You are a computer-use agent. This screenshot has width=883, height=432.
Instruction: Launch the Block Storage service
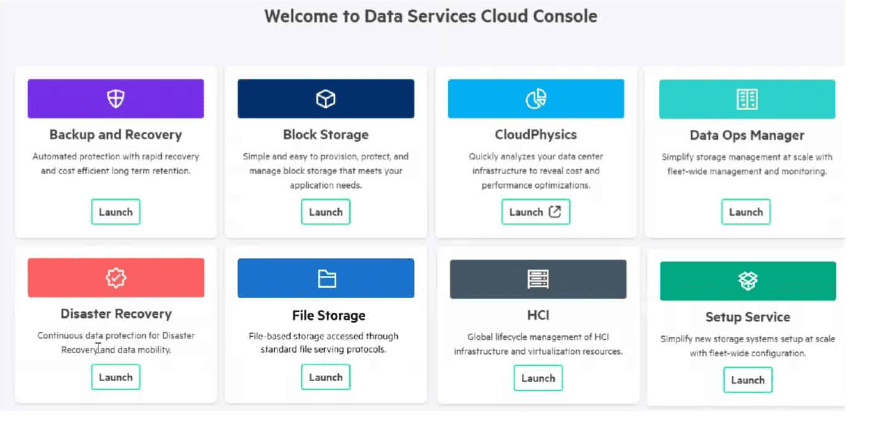pyautogui.click(x=325, y=212)
